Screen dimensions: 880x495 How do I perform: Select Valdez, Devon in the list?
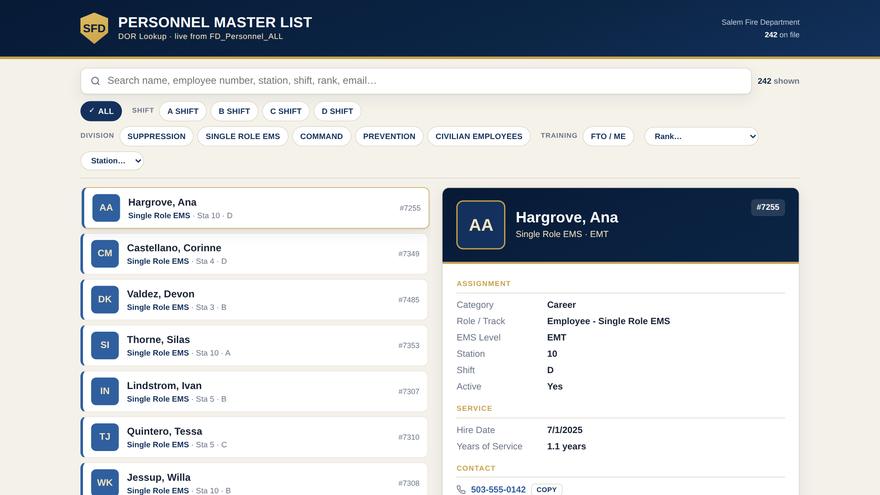254,300
